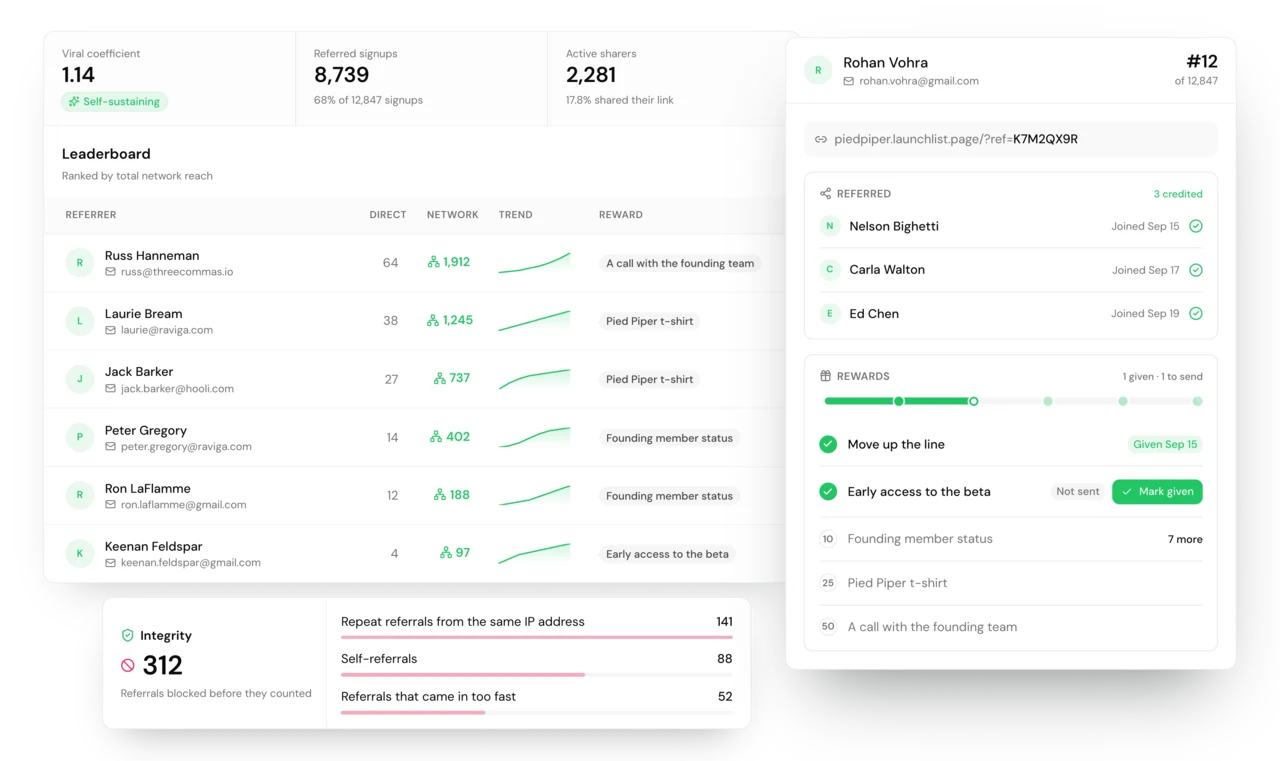Click the 50 badge beside founding team call
Image resolution: width=1280 pixels, height=761 pixels.
click(x=828, y=627)
